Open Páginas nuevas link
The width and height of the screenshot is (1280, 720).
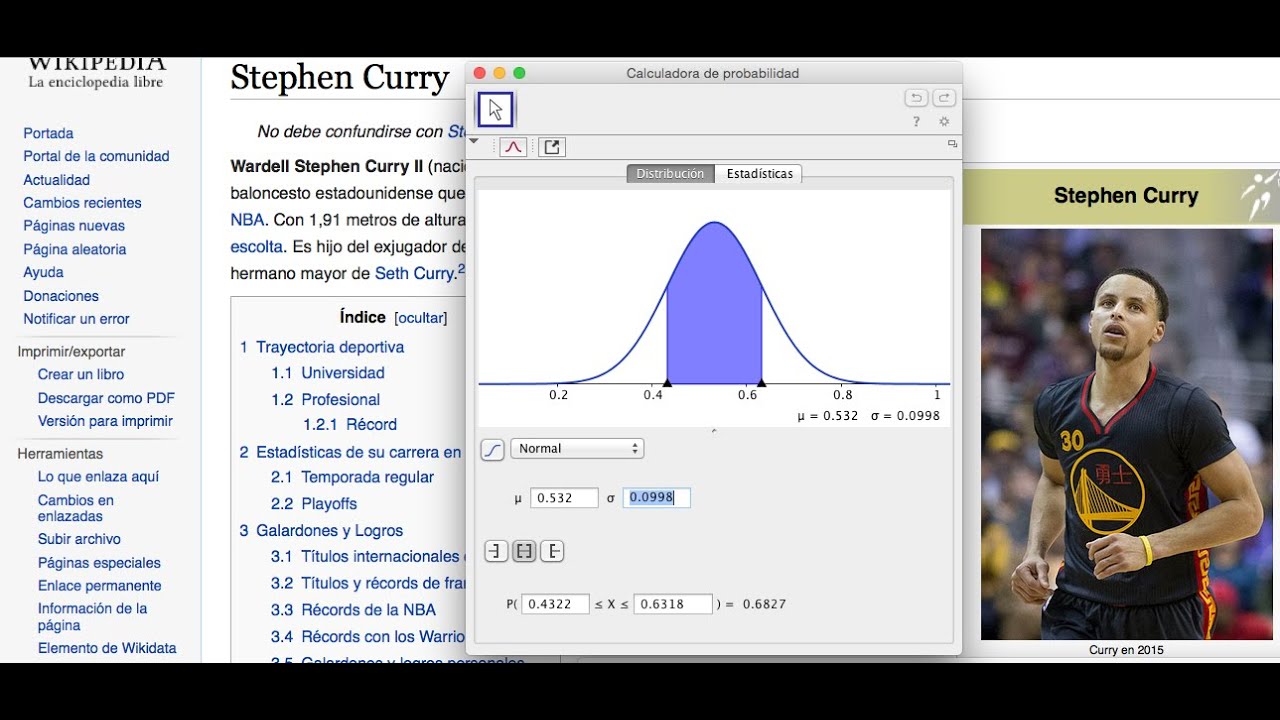[74, 226]
